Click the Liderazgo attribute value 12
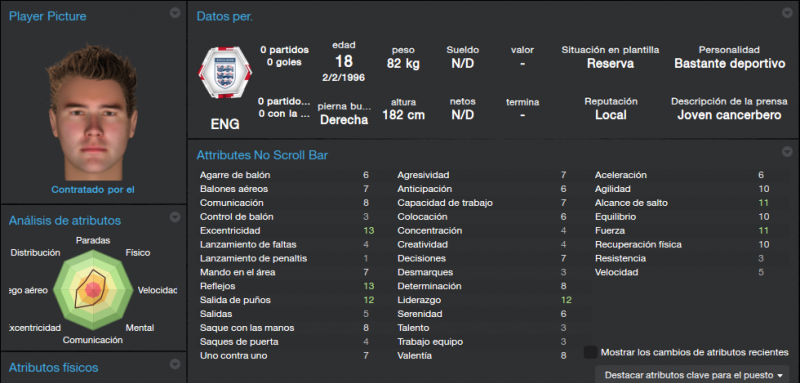The width and height of the screenshot is (800, 383). coord(565,300)
